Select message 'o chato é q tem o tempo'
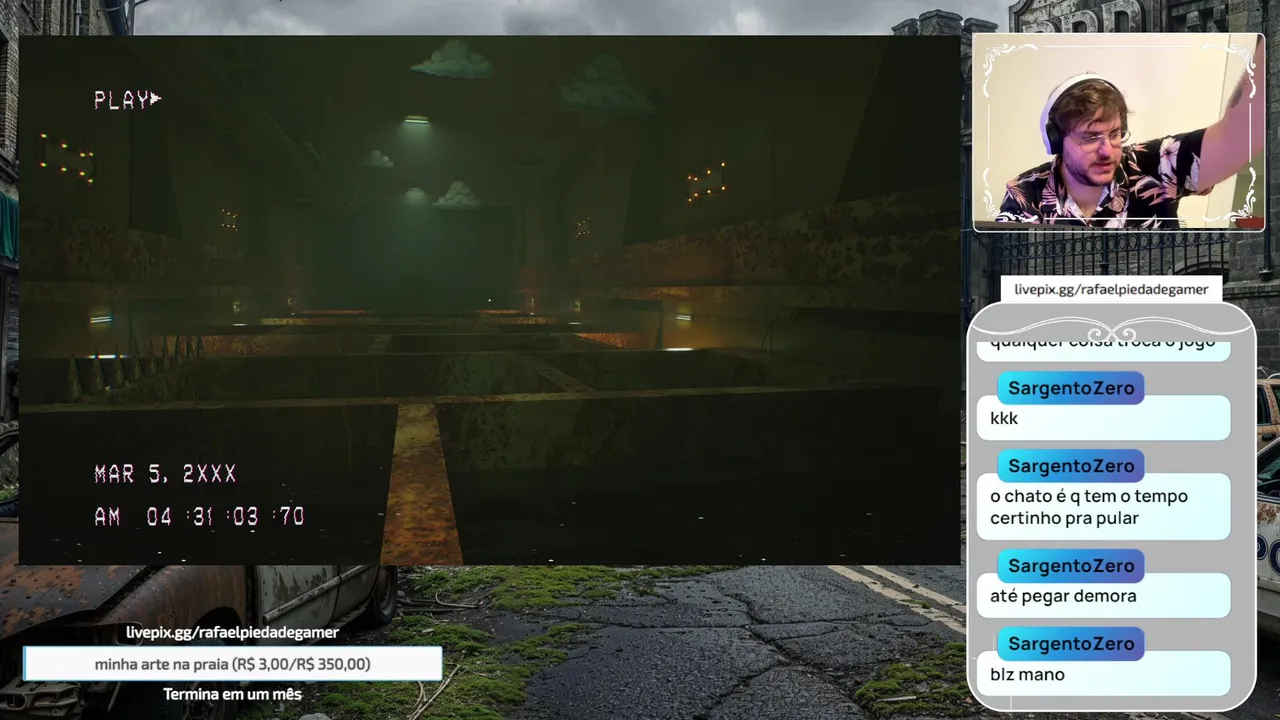Viewport: 1280px width, 720px height. coord(1103,507)
